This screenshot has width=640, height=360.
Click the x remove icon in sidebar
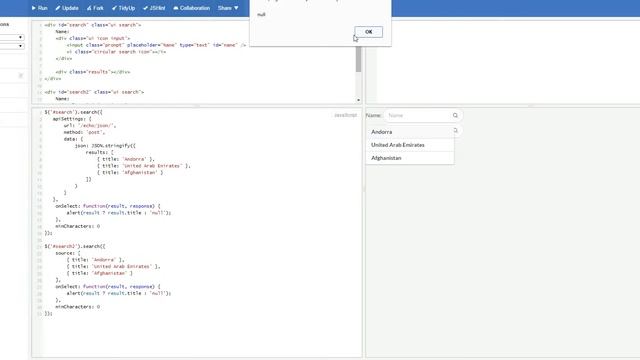pyautogui.click(x=21, y=76)
